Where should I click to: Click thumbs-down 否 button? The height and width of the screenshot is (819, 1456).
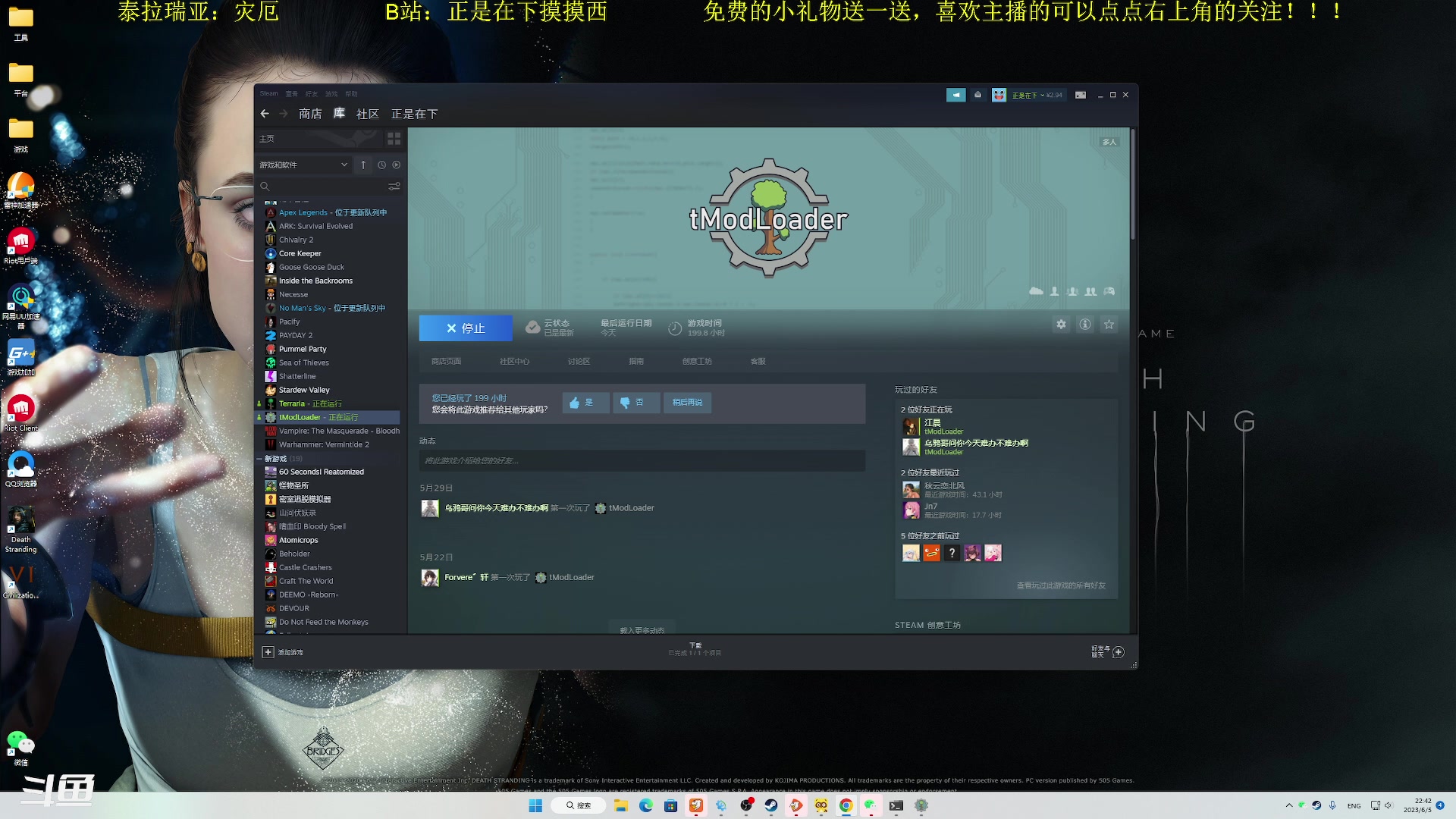(x=636, y=403)
